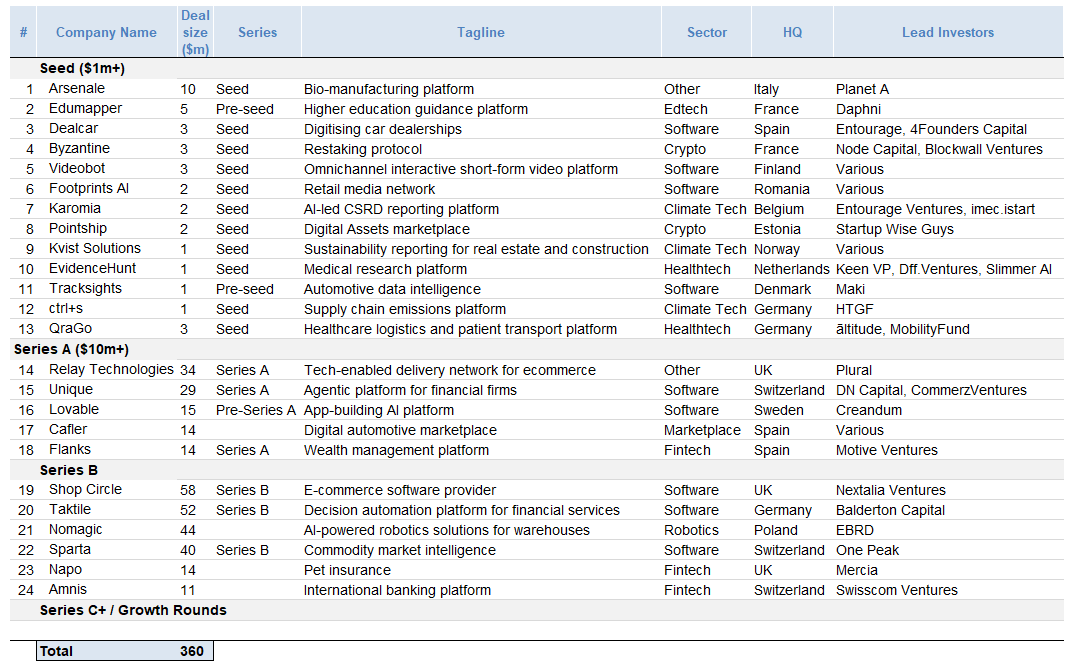Click the 'Relay Technologies' cell
The width and height of the screenshot is (1077, 672).
point(111,369)
